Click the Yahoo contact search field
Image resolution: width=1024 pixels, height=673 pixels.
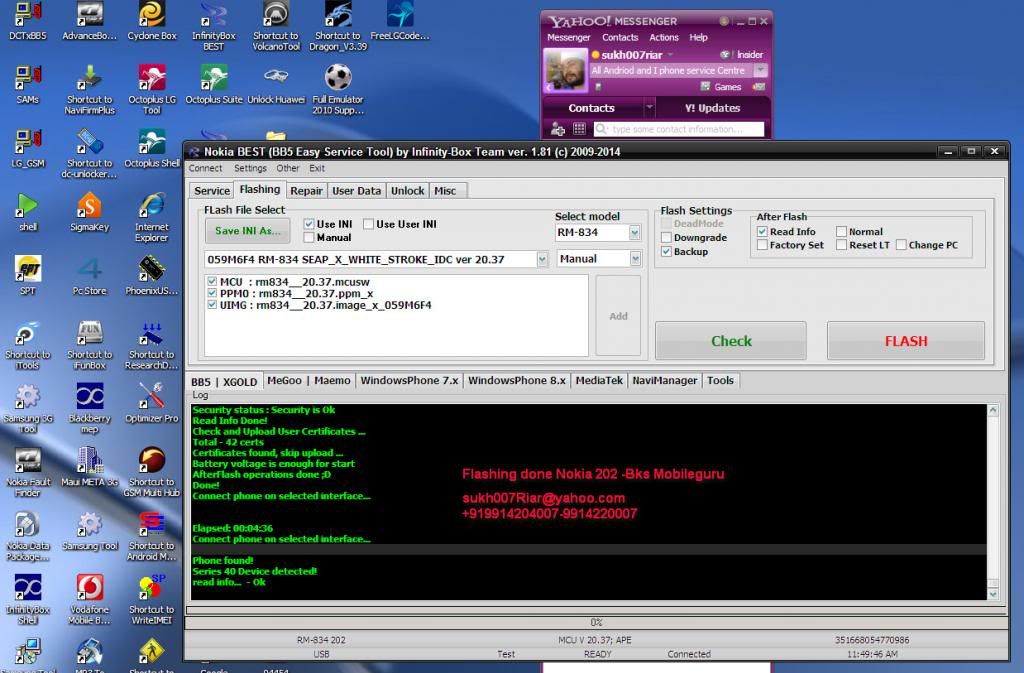point(679,129)
